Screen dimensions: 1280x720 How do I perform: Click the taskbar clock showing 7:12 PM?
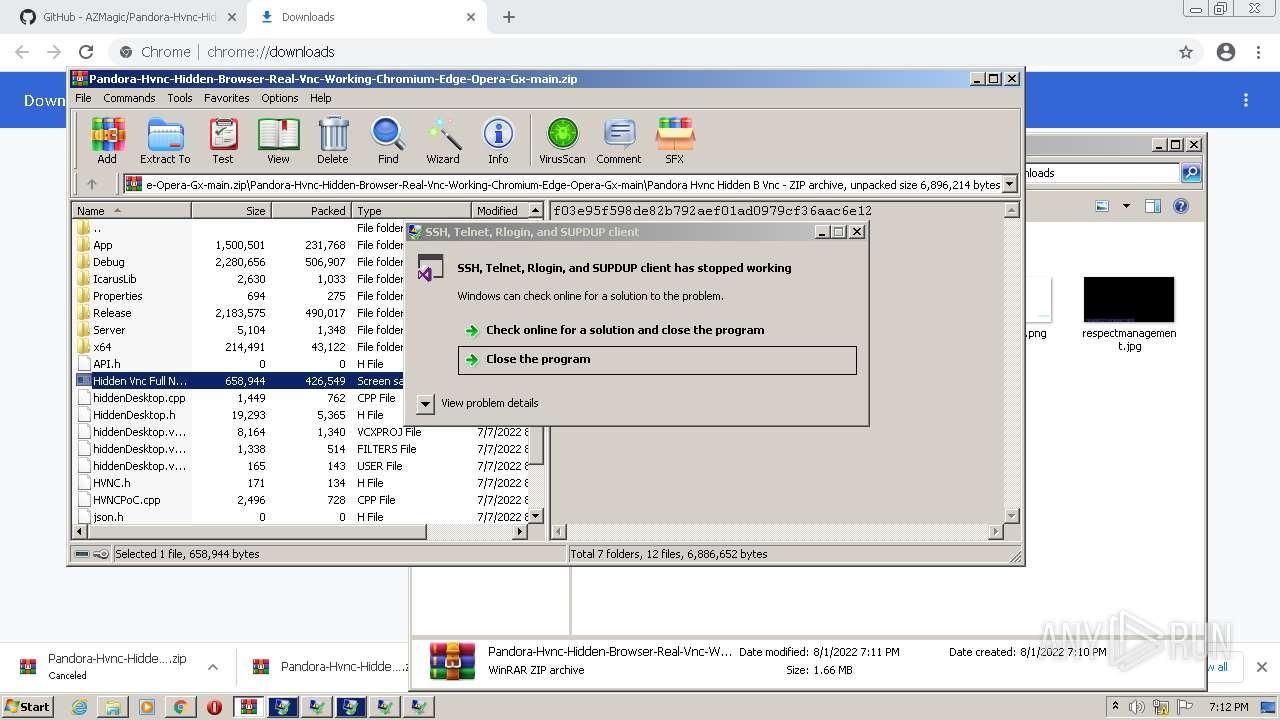tap(1228, 707)
